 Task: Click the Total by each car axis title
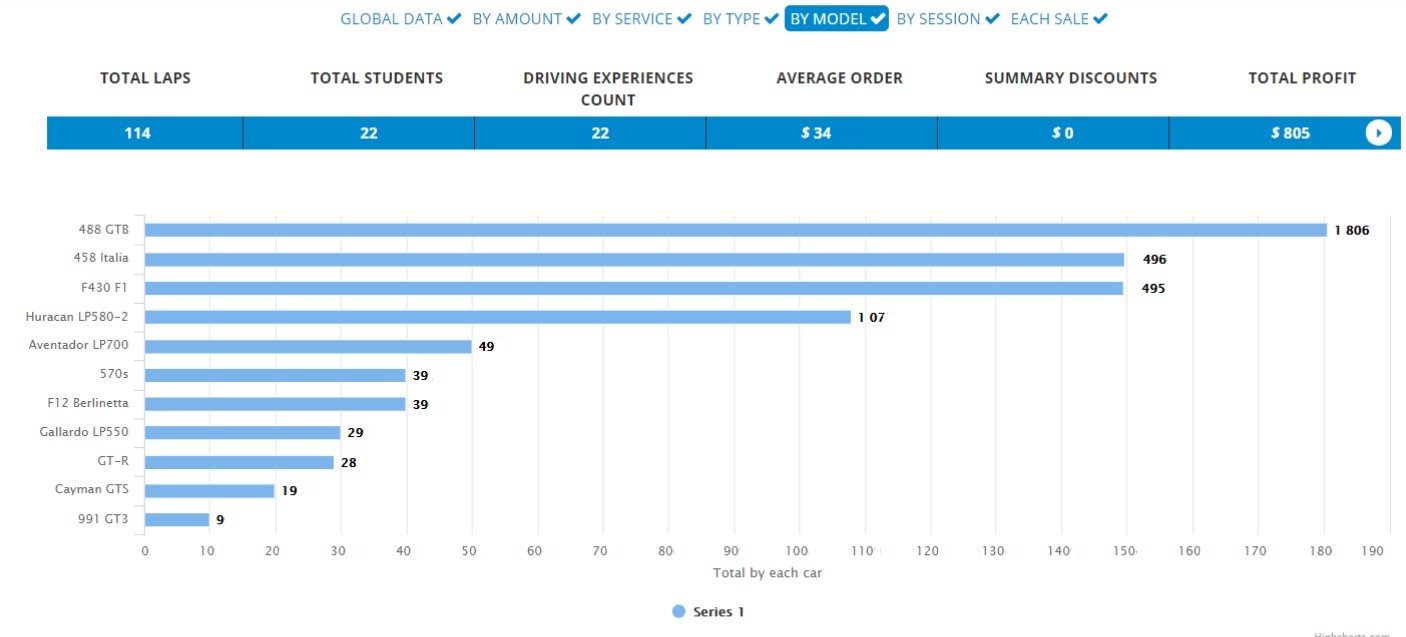click(767, 573)
